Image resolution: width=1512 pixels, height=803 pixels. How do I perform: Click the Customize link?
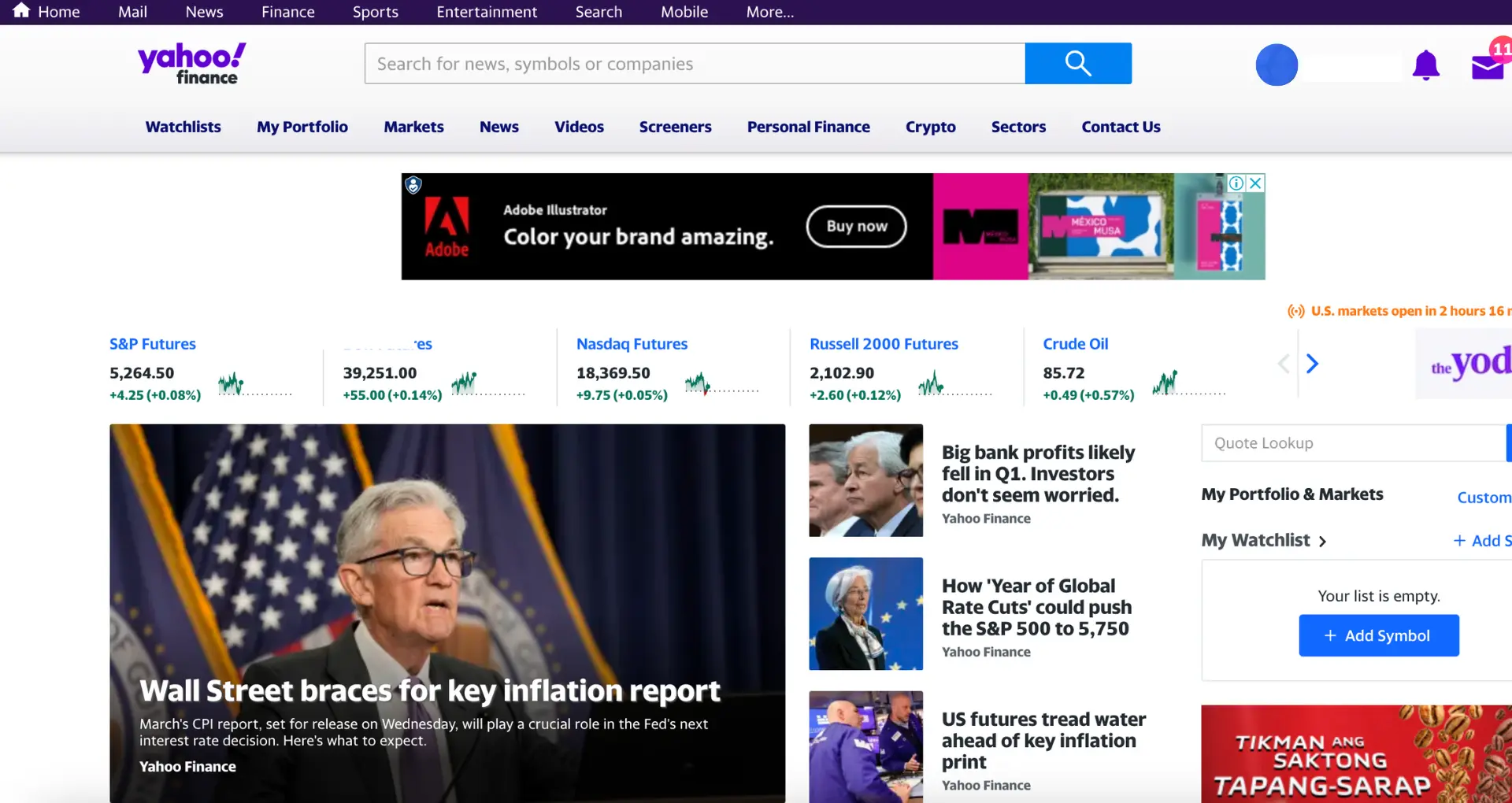pyautogui.click(x=1484, y=498)
